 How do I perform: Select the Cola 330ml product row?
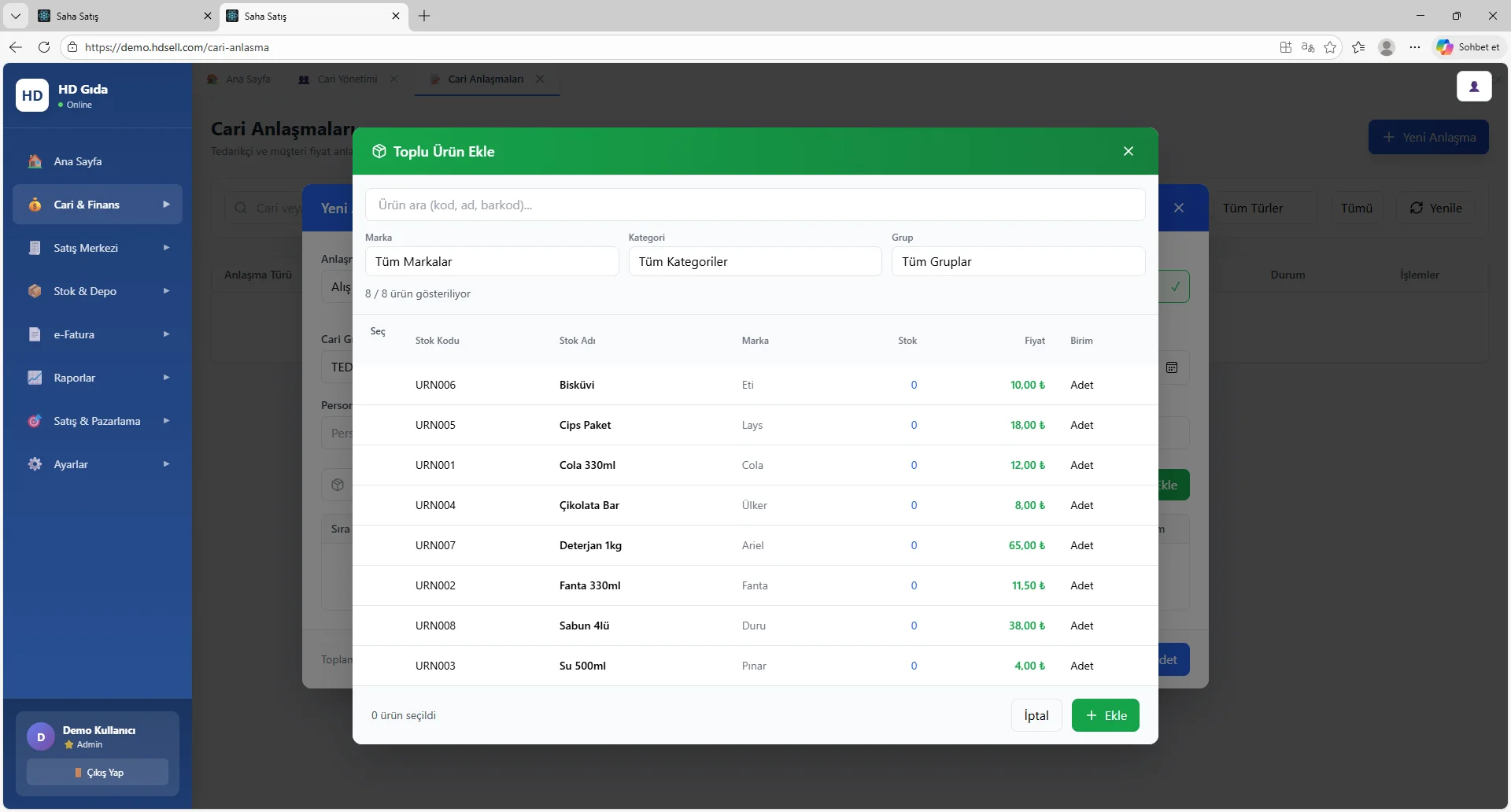(x=587, y=465)
